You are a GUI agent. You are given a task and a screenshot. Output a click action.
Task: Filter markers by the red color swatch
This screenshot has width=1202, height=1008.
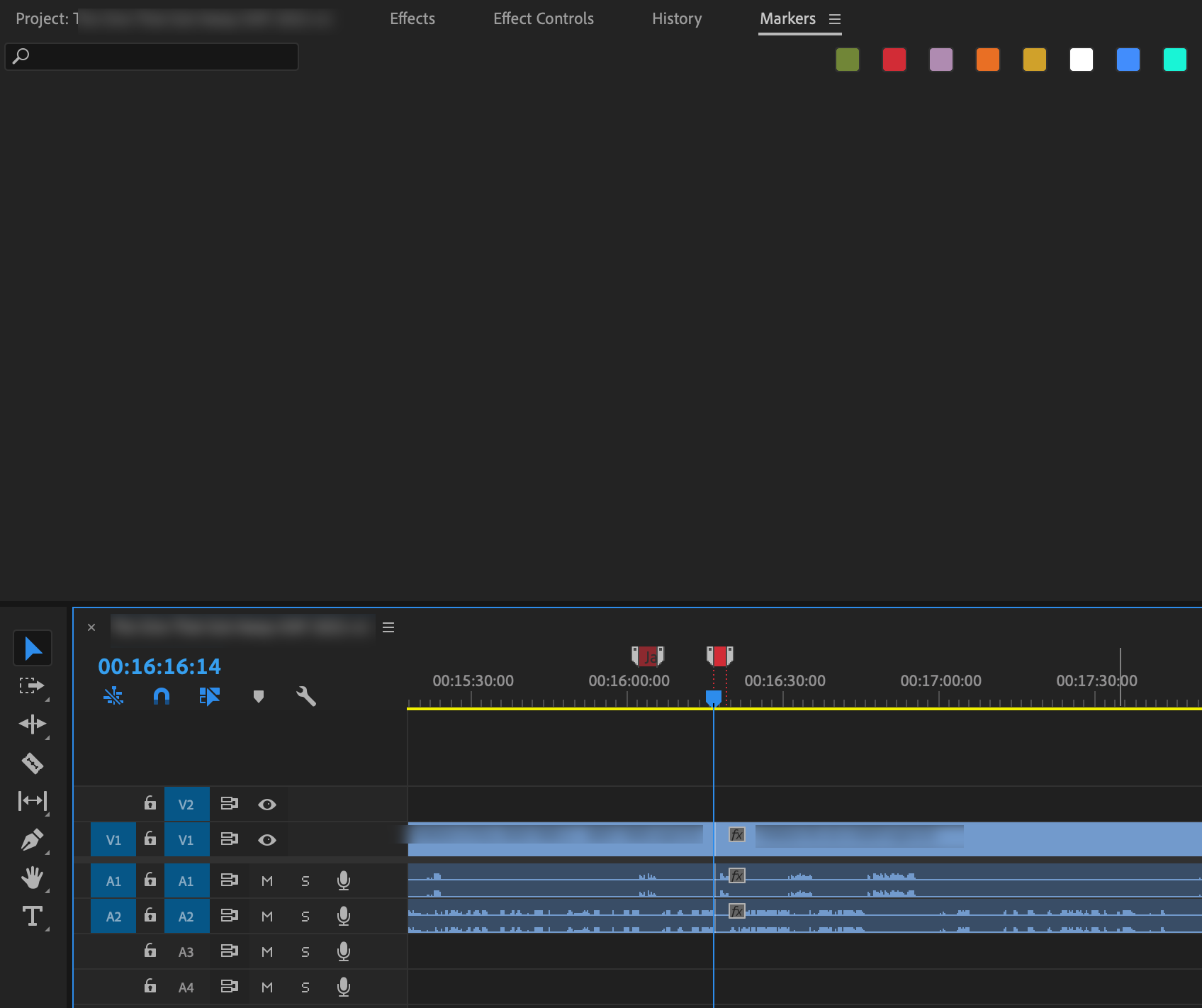click(894, 60)
